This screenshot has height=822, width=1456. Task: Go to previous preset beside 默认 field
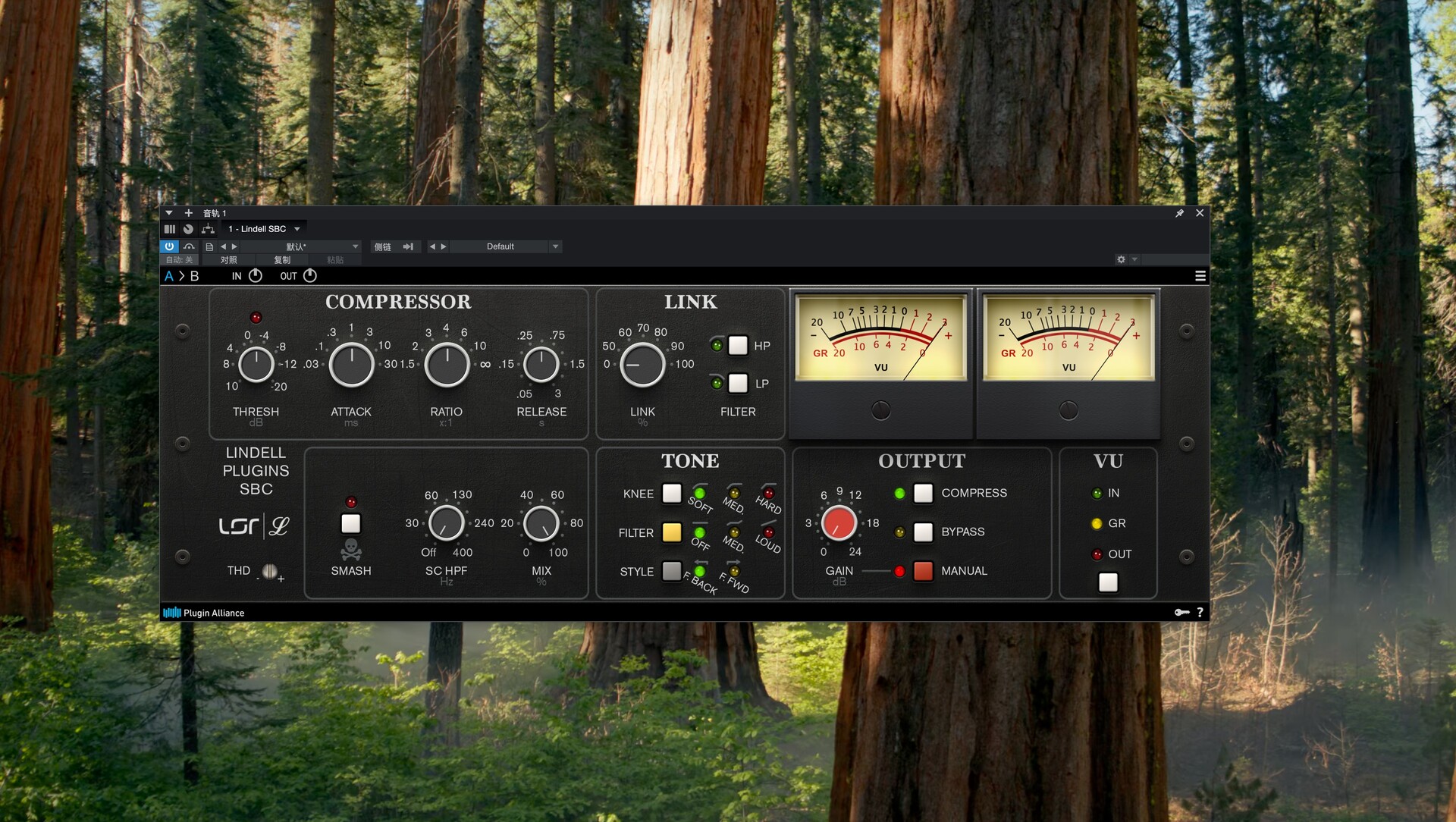point(223,246)
